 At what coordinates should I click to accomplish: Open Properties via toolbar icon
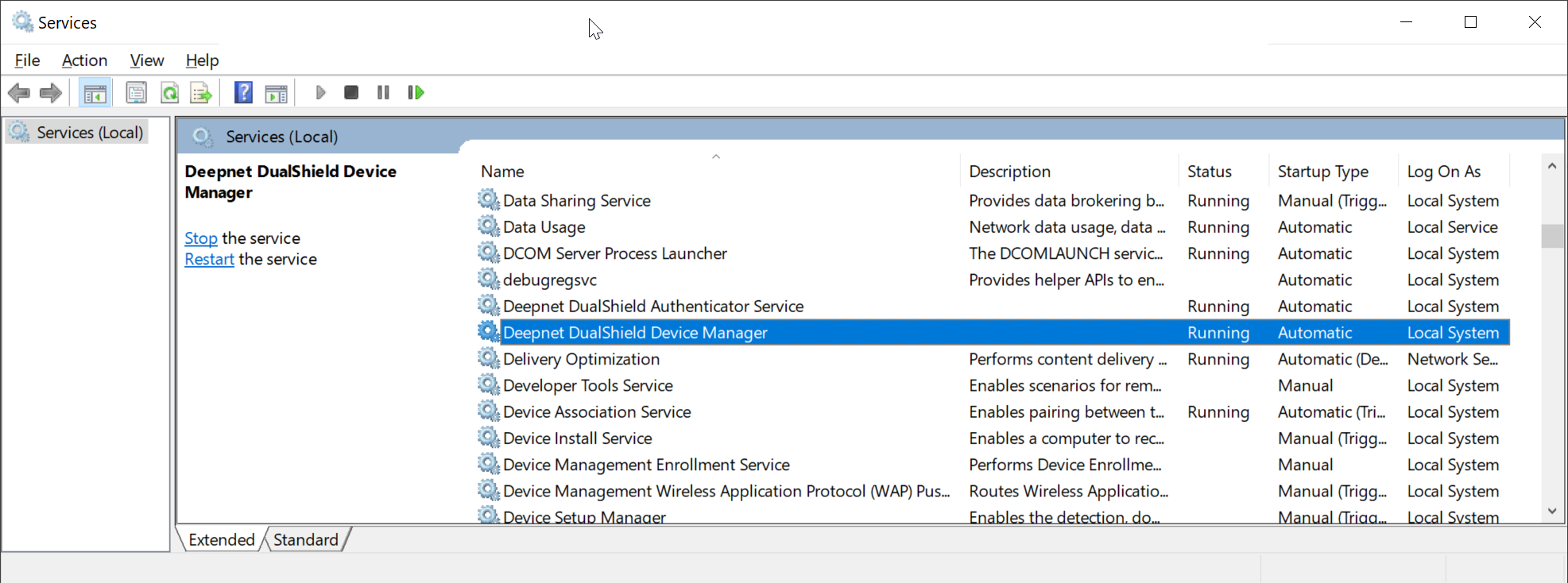137,93
